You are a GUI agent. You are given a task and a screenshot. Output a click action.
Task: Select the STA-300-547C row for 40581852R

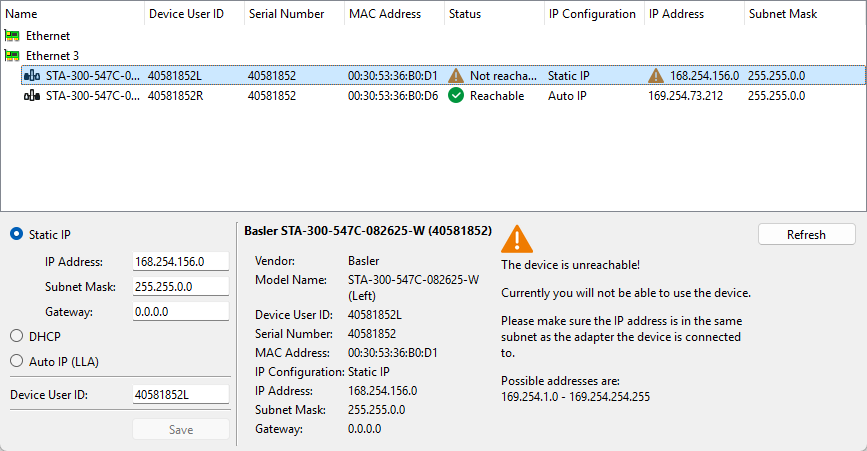coord(443,96)
